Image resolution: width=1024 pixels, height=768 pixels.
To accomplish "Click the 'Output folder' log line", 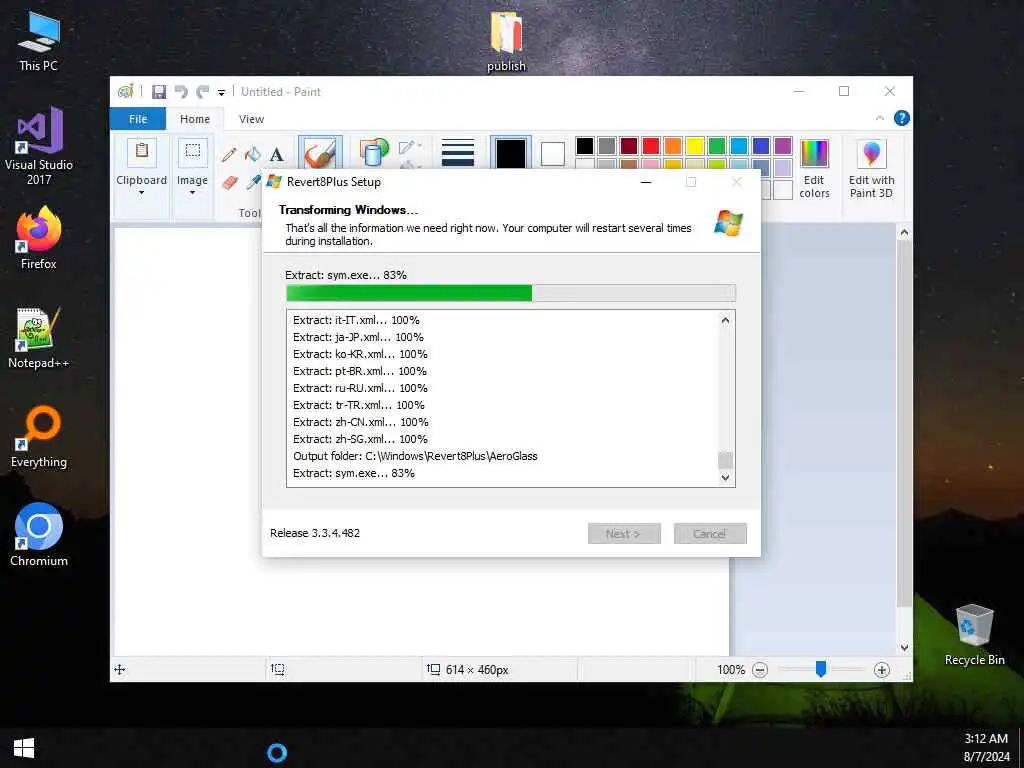I will pos(415,456).
